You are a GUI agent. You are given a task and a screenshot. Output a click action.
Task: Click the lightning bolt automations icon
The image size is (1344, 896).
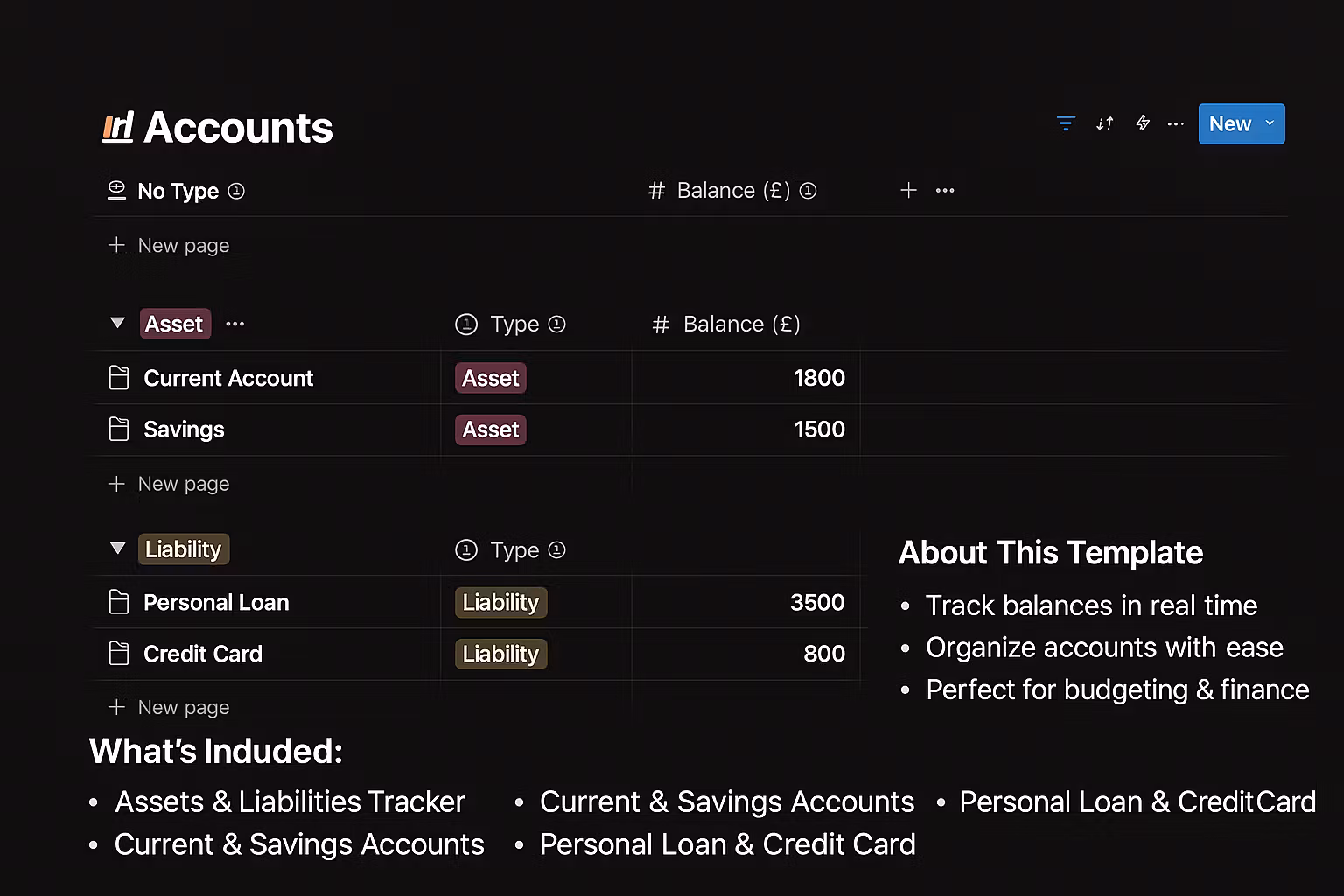[1143, 123]
